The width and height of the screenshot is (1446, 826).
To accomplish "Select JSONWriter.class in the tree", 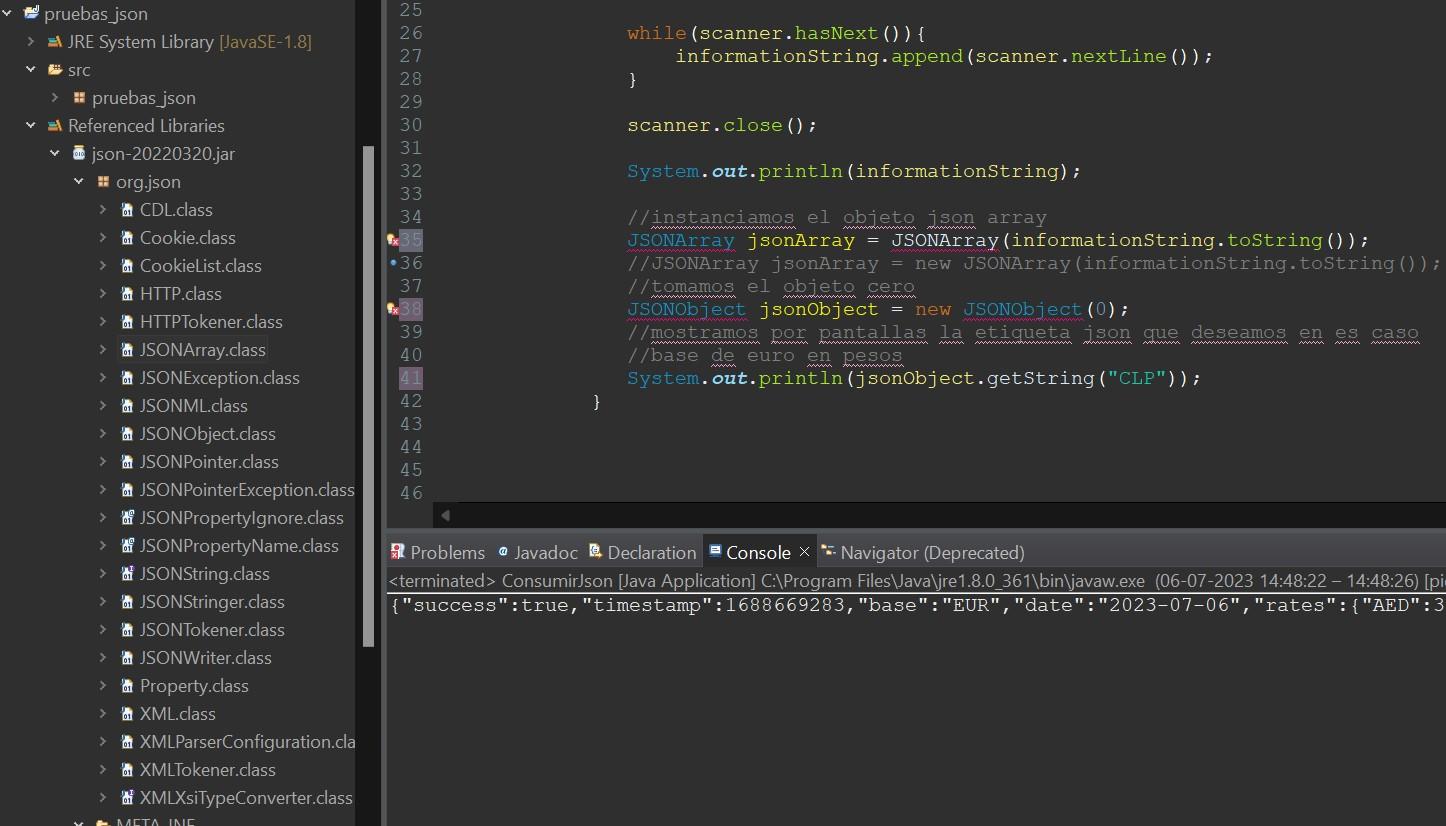I will 205,658.
